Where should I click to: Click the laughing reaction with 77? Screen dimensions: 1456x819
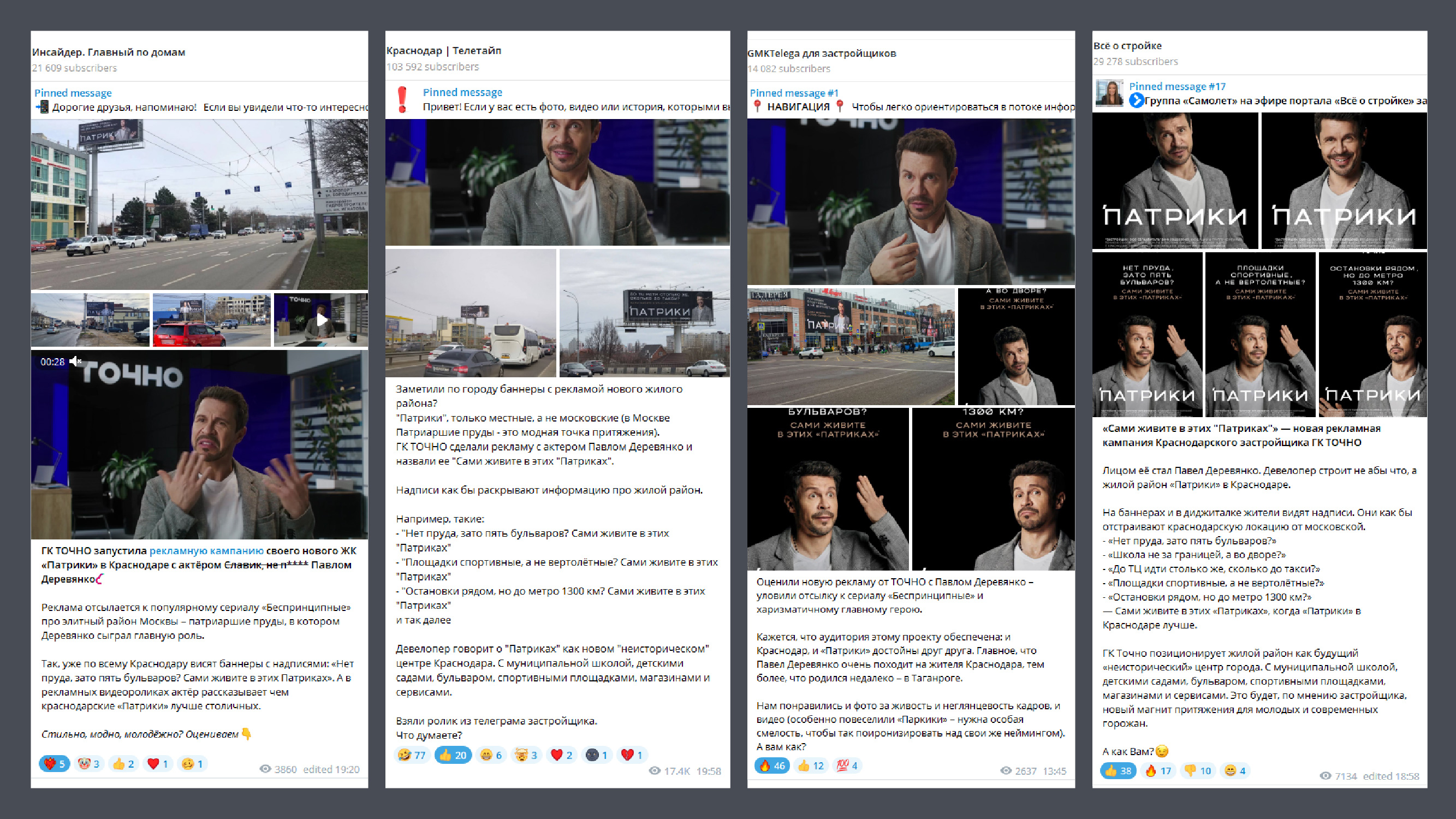click(412, 755)
